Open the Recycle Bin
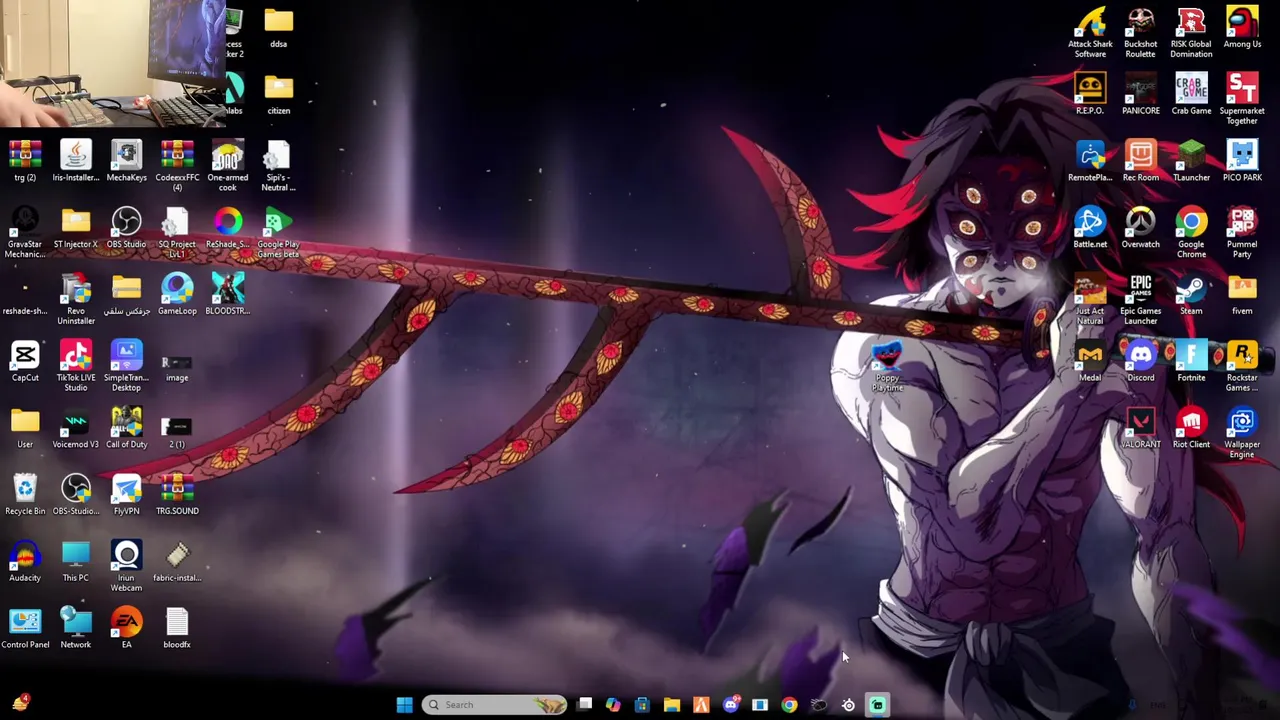The height and width of the screenshot is (720, 1280). point(25,495)
